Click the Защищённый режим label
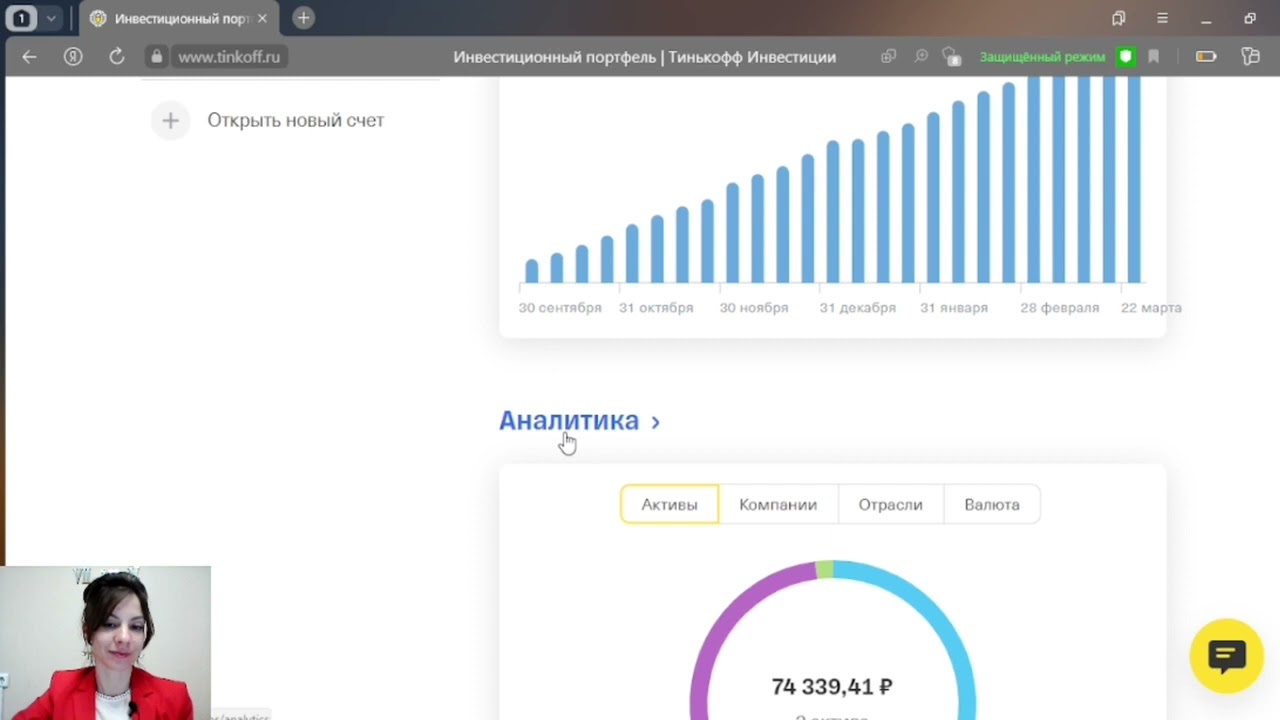 (x=1042, y=57)
